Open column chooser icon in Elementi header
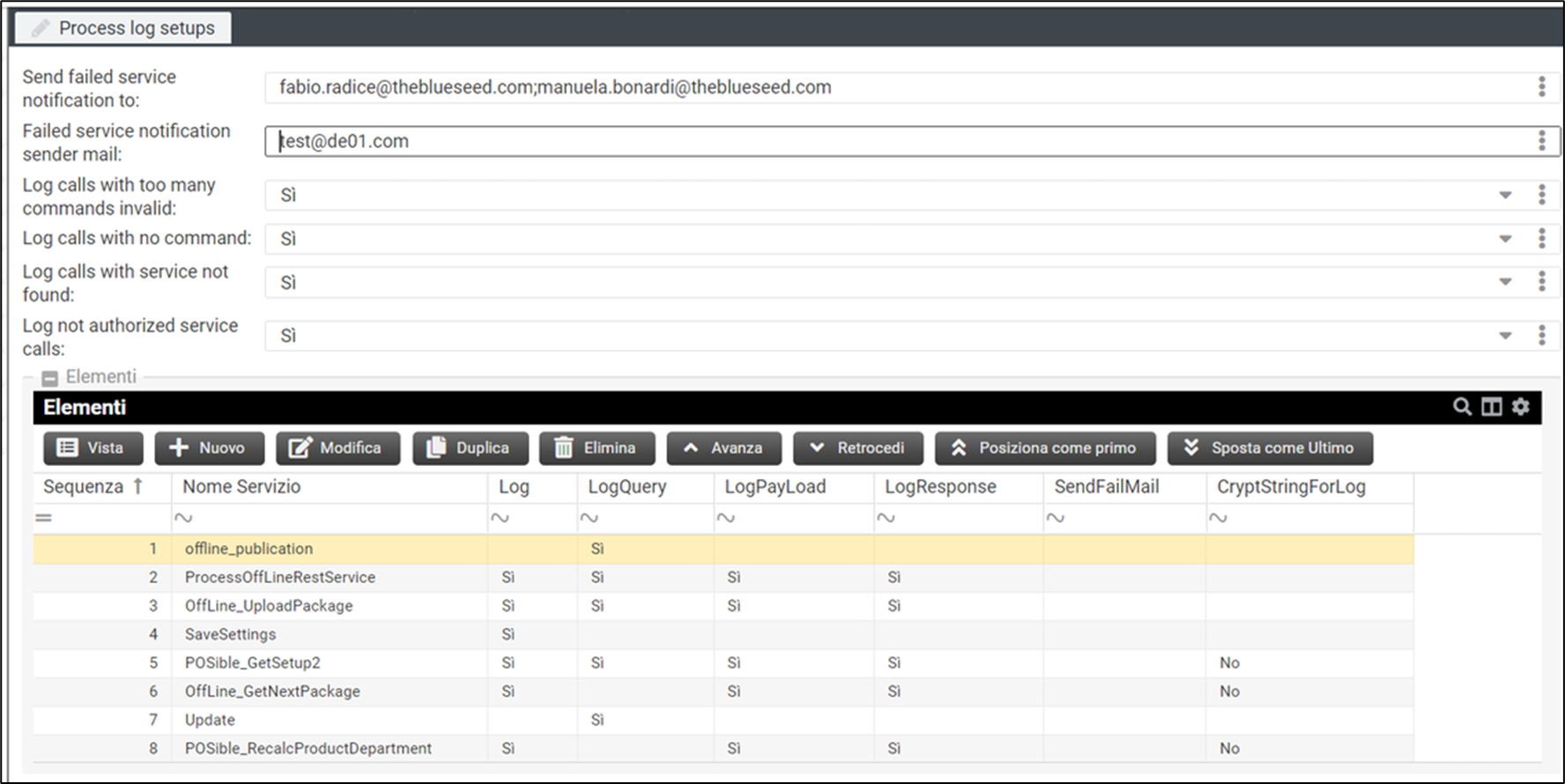This screenshot has width=1565, height=784. point(1491,407)
